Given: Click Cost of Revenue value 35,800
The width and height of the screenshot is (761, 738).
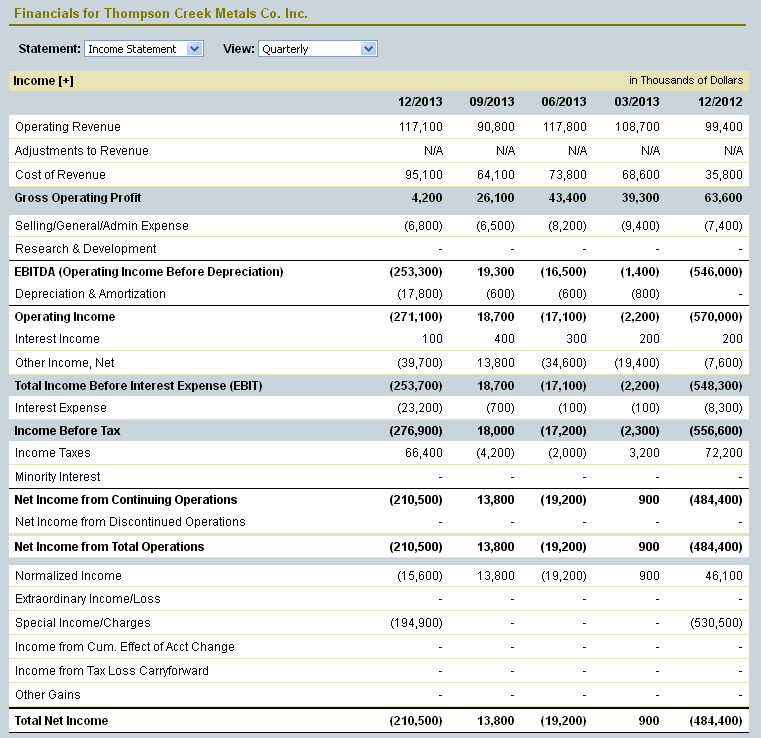Looking at the screenshot, I should (724, 175).
